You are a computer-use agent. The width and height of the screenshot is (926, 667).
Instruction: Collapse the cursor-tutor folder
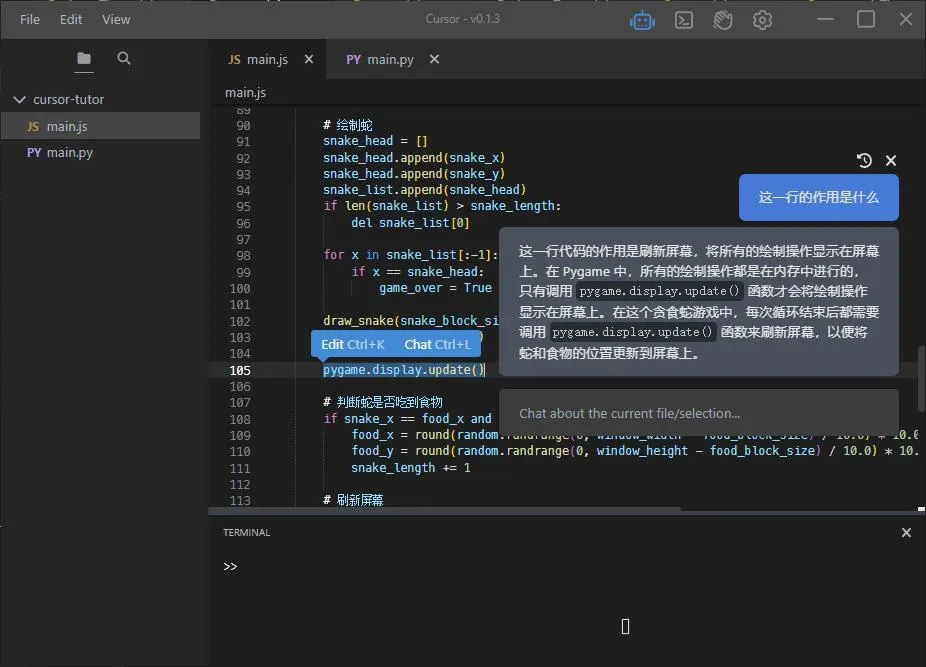tap(19, 100)
